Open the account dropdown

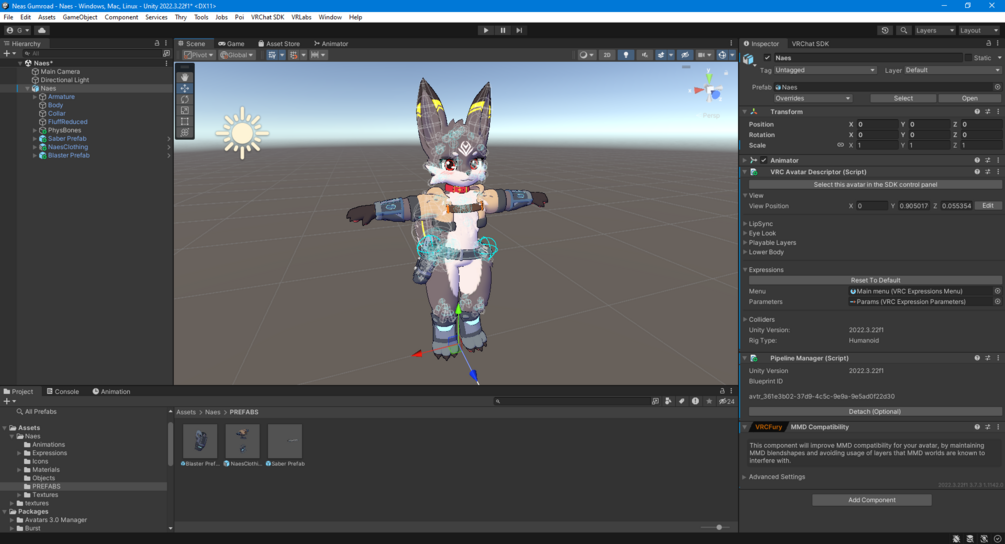(17, 30)
